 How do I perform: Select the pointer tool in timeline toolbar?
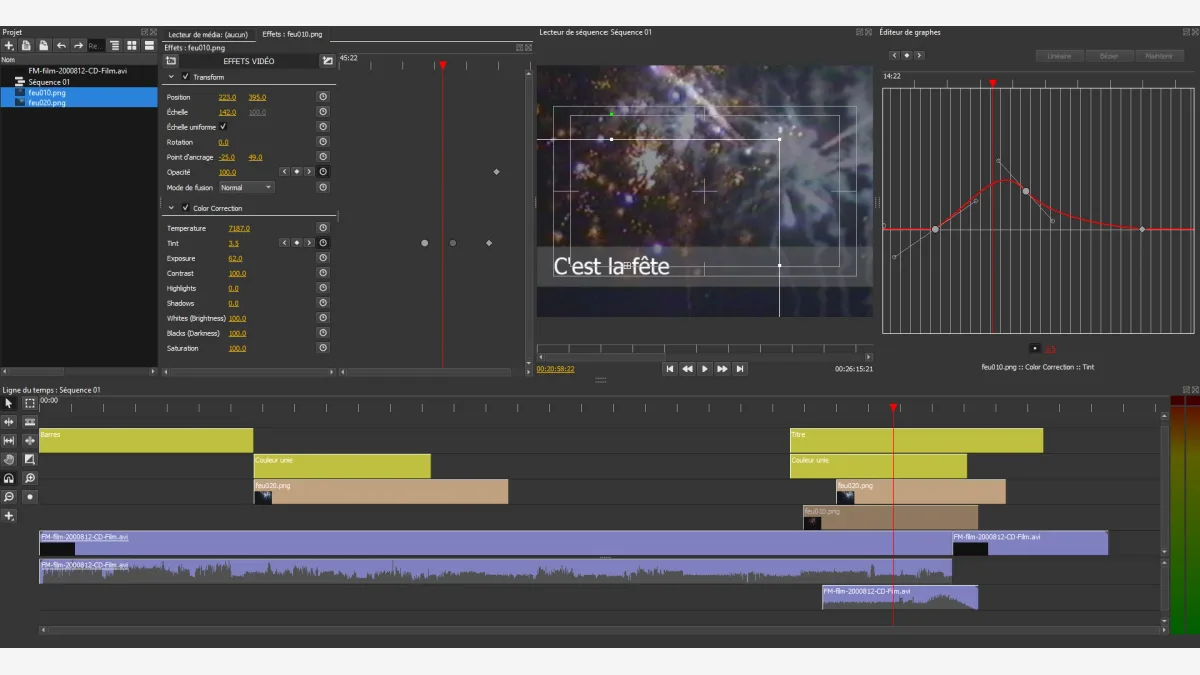[x=9, y=403]
